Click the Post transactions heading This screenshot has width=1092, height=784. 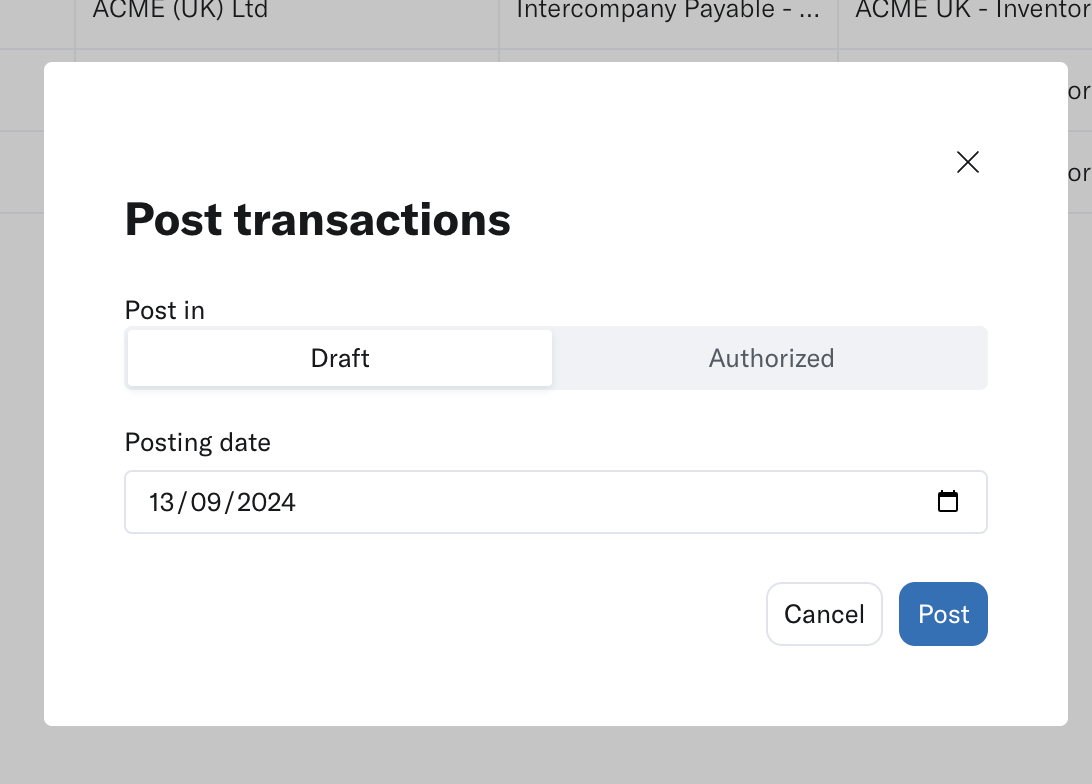point(317,219)
